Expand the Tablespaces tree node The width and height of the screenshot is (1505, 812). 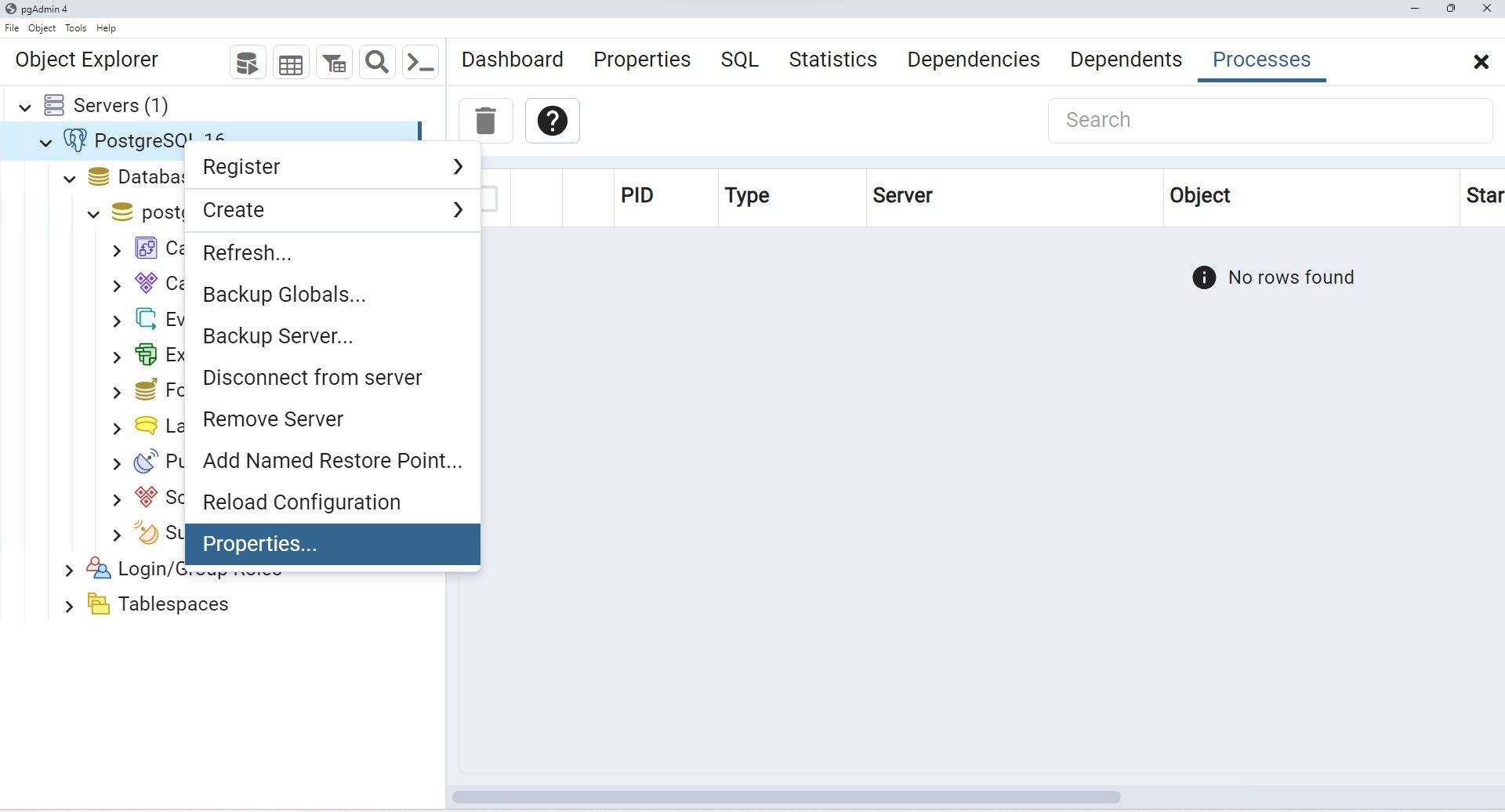coord(69,605)
